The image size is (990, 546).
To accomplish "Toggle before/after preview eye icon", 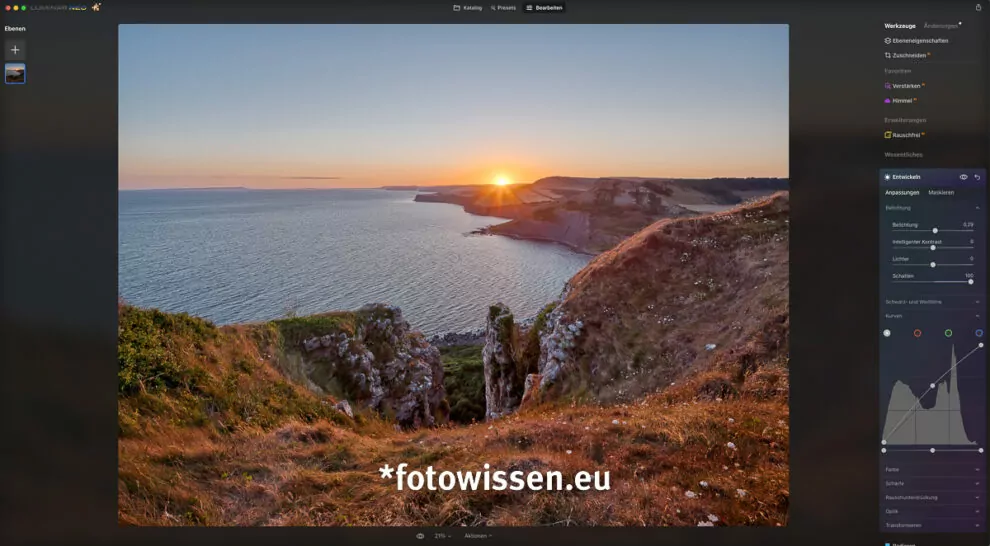I will click(x=420, y=536).
